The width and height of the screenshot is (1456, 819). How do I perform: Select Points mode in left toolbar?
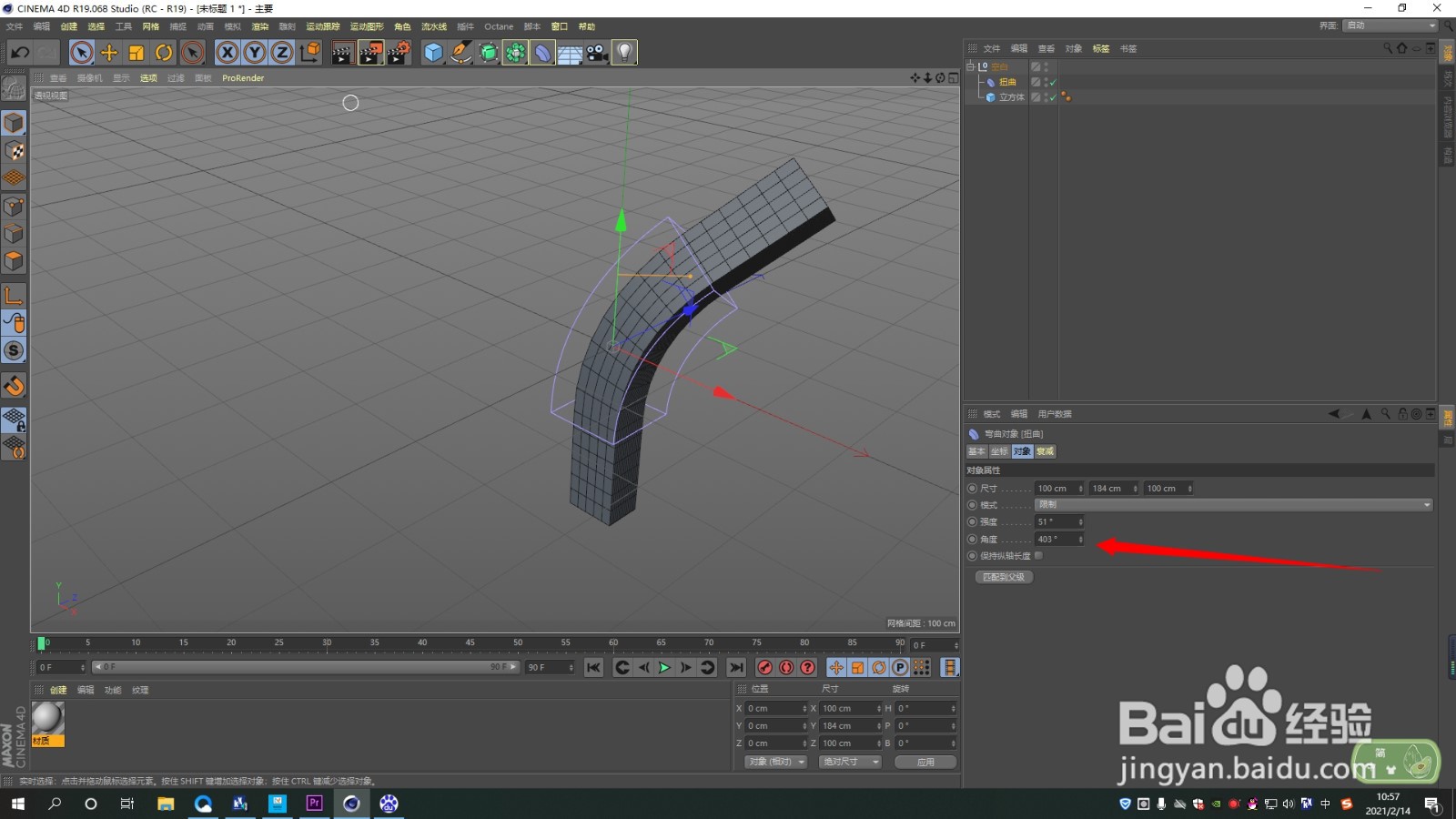tap(14, 207)
